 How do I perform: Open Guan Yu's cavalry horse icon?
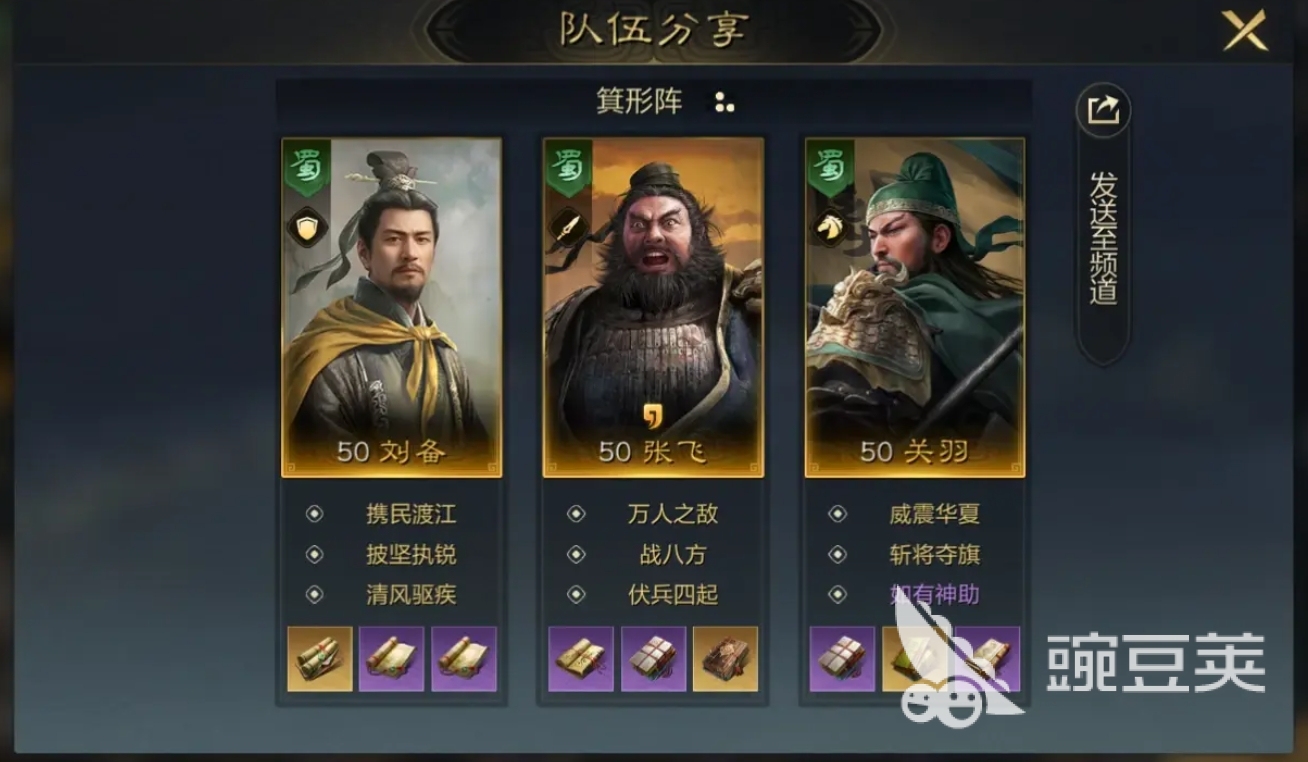[830, 227]
